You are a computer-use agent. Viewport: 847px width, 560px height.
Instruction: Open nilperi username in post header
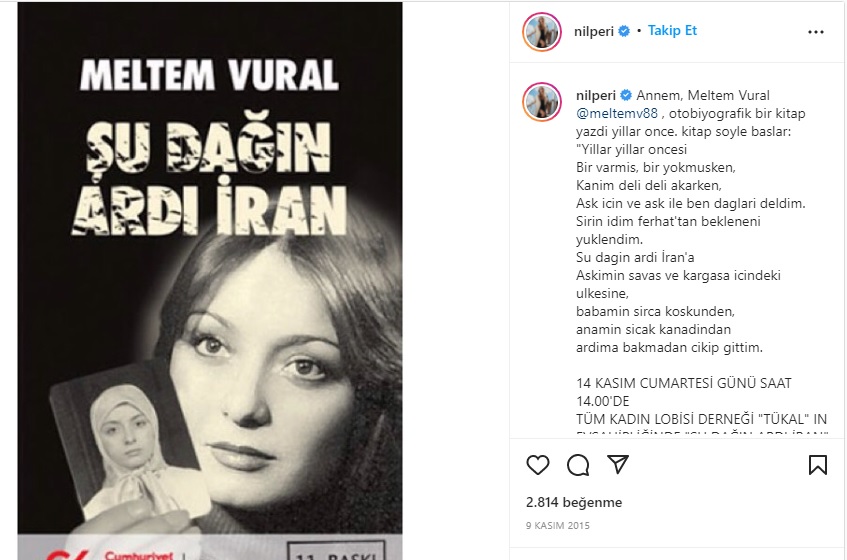point(594,31)
